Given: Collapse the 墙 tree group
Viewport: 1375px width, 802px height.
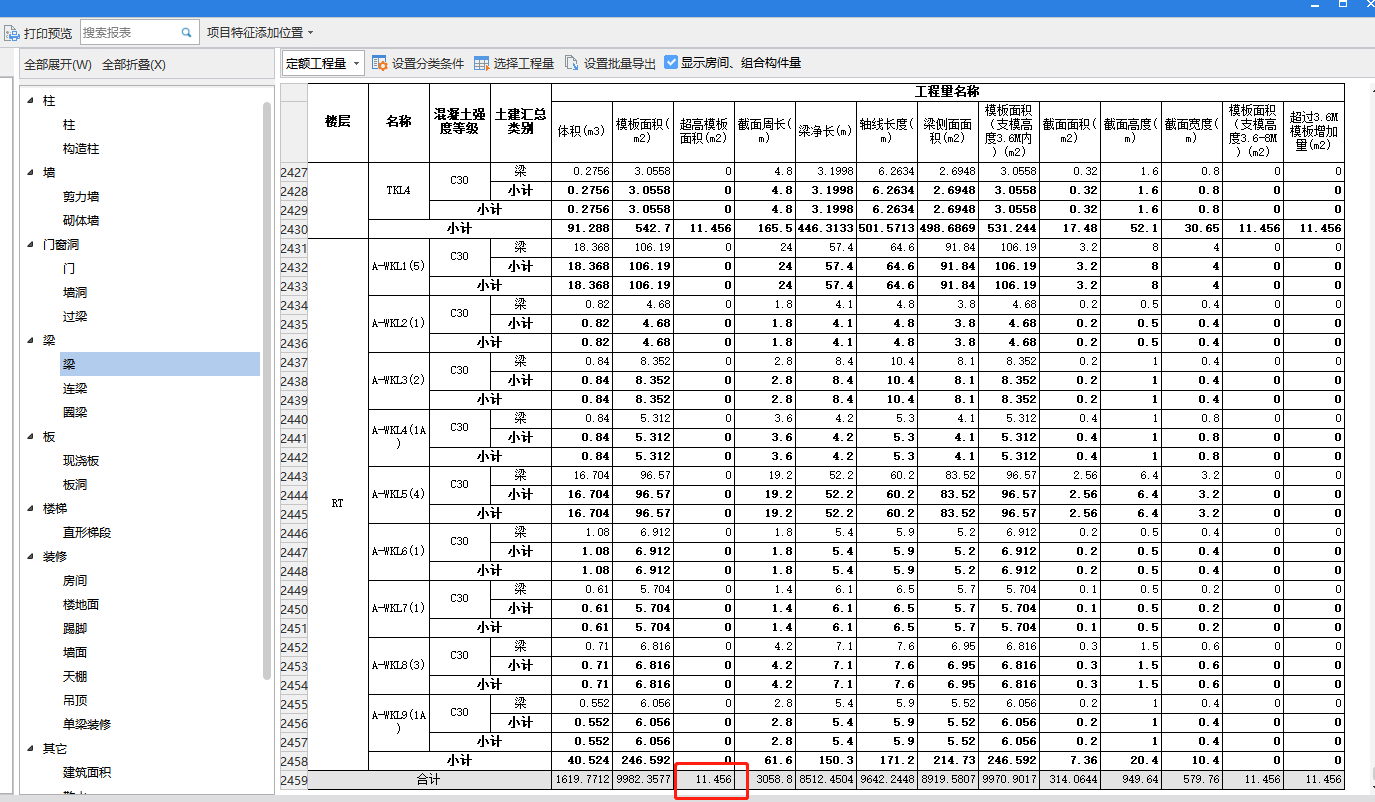Looking at the screenshot, I should [30, 173].
